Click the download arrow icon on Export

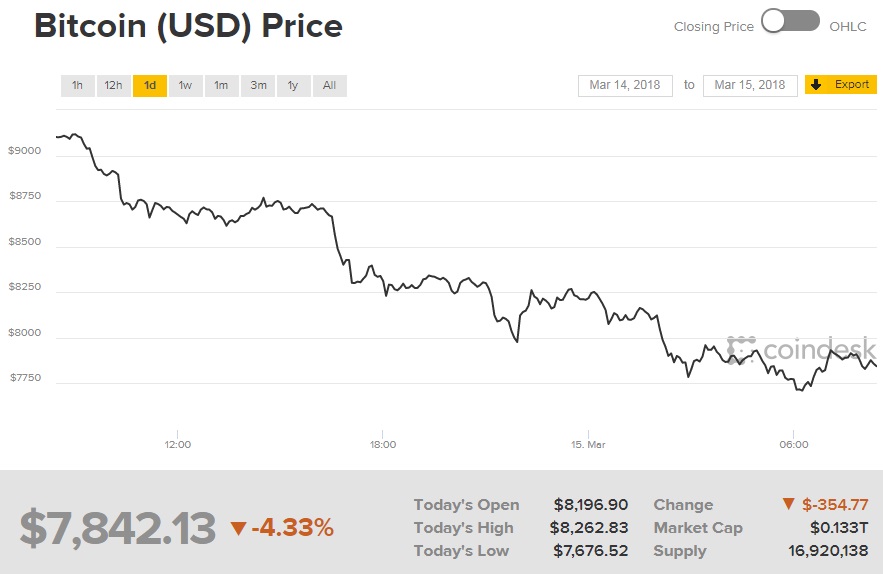(x=816, y=85)
